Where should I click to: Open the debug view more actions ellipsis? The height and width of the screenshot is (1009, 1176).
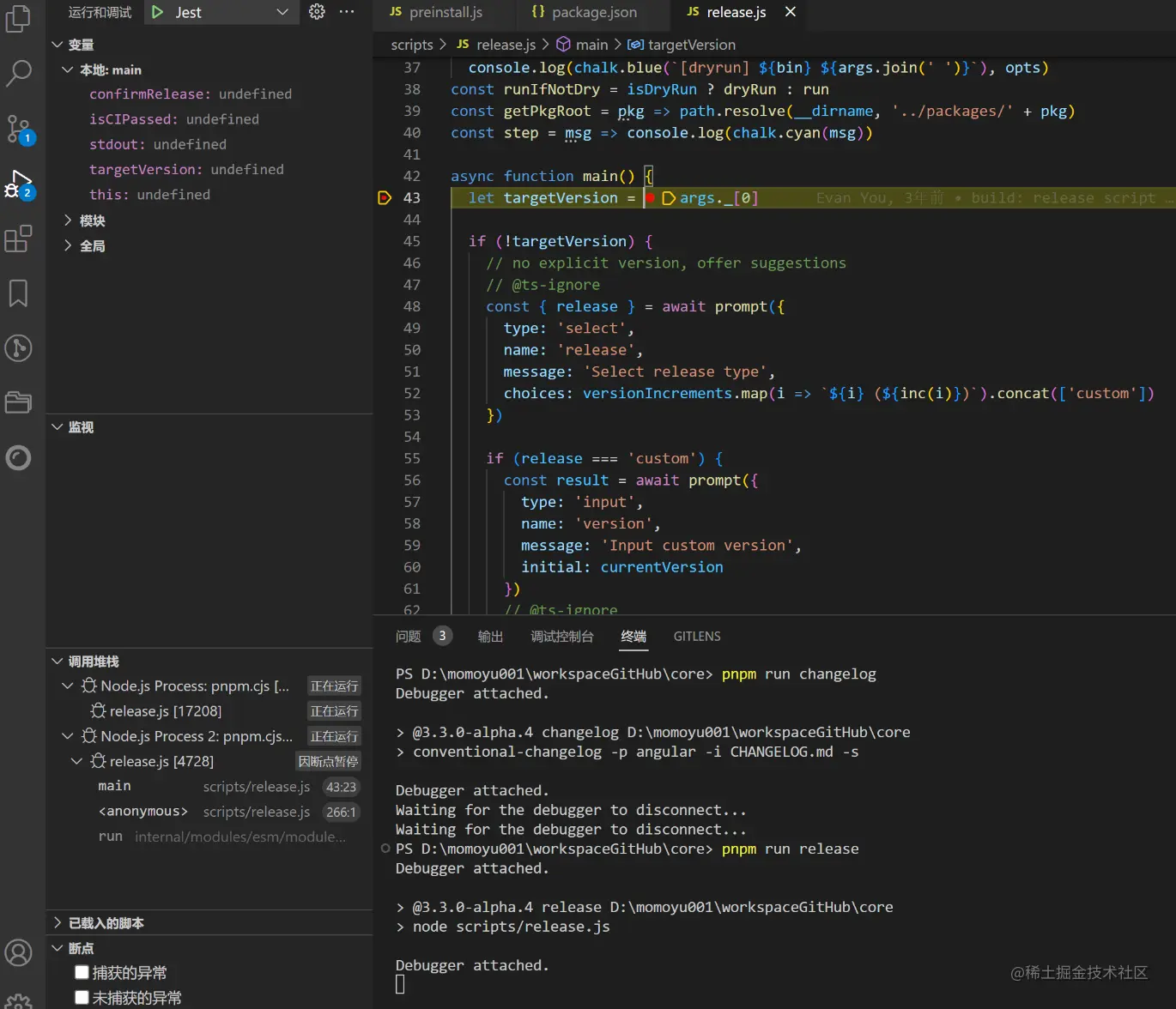pos(347,12)
